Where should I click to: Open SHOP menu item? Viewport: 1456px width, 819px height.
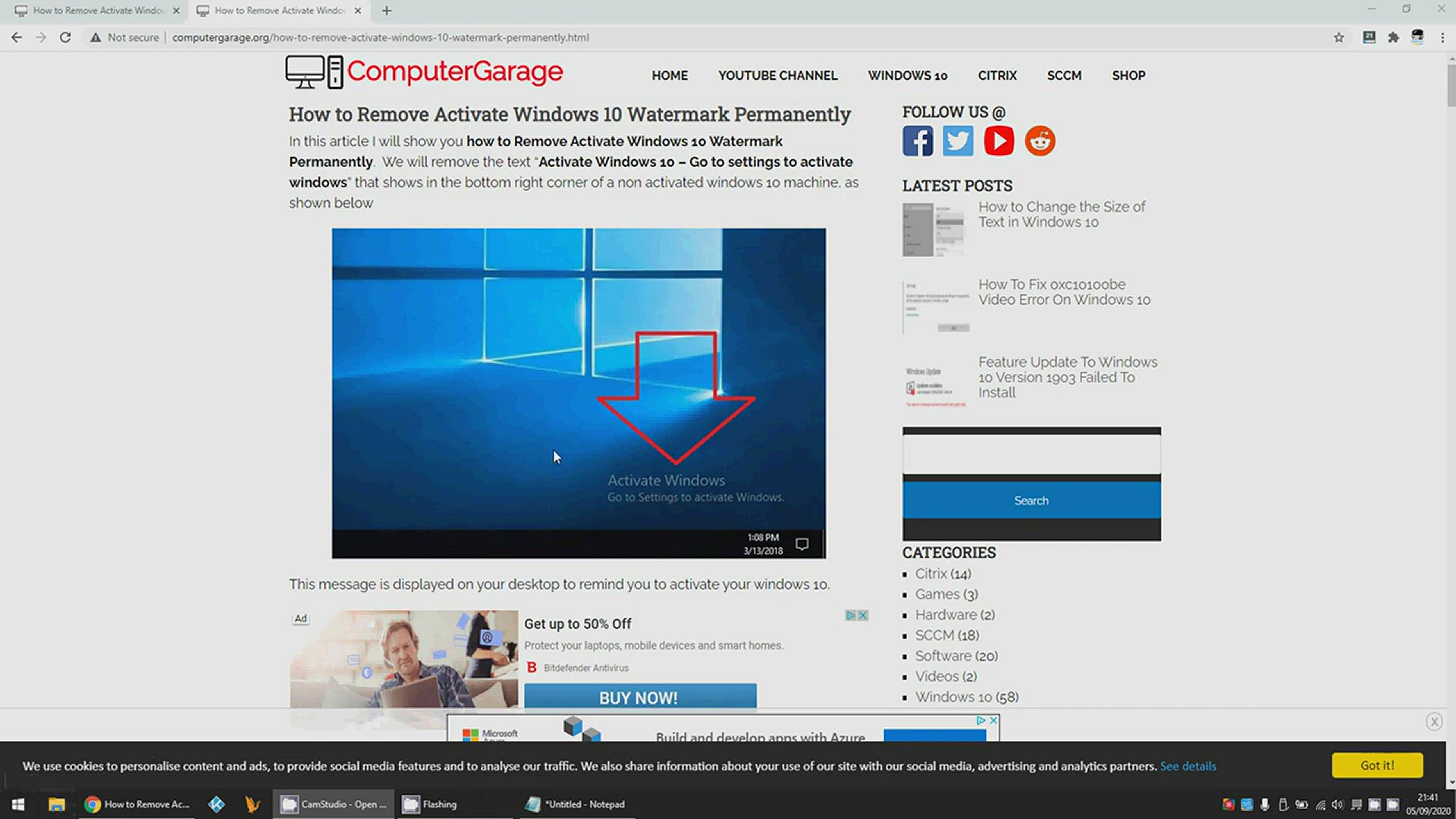1128,76
